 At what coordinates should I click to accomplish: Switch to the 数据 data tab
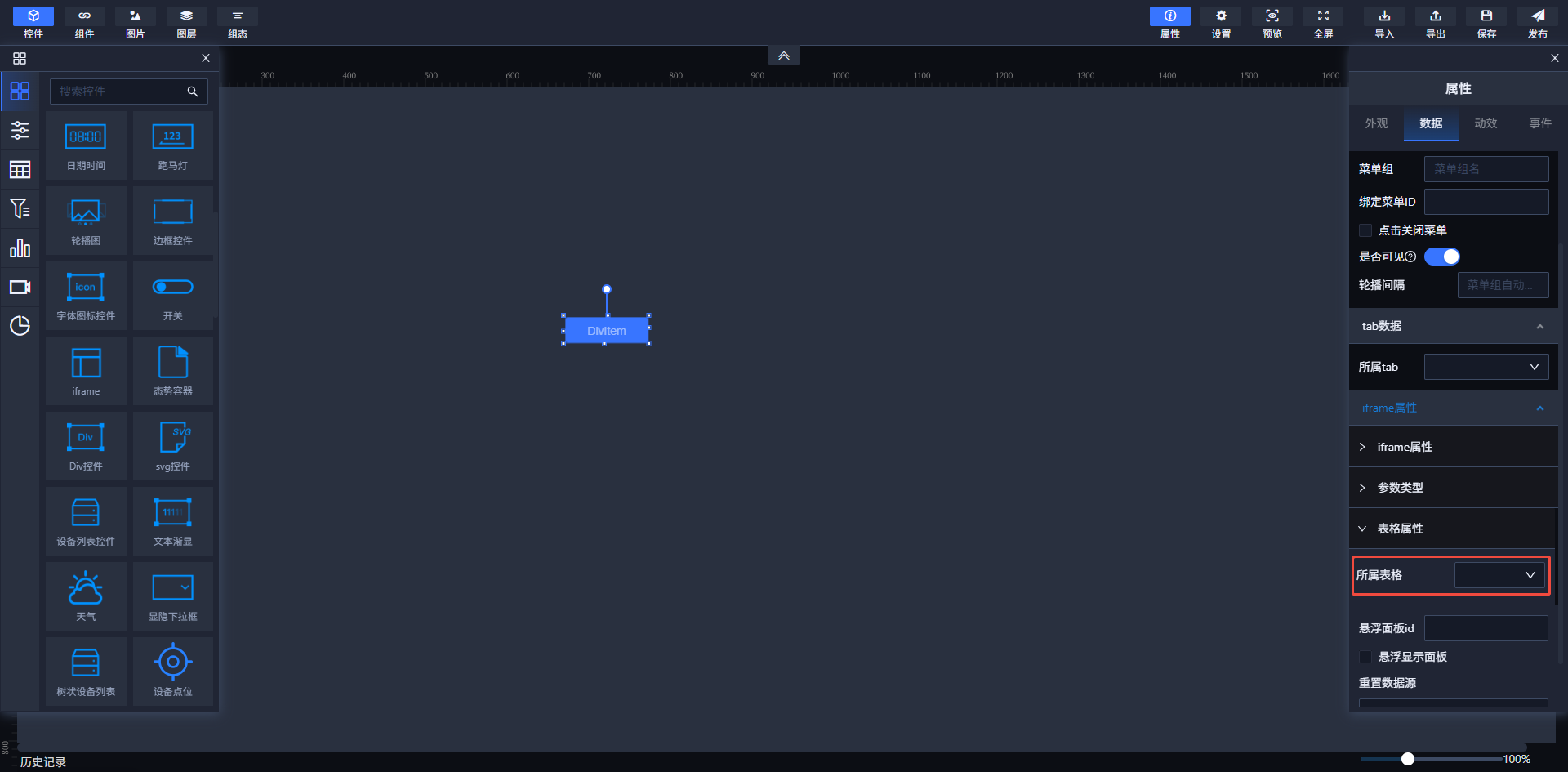tap(1431, 123)
